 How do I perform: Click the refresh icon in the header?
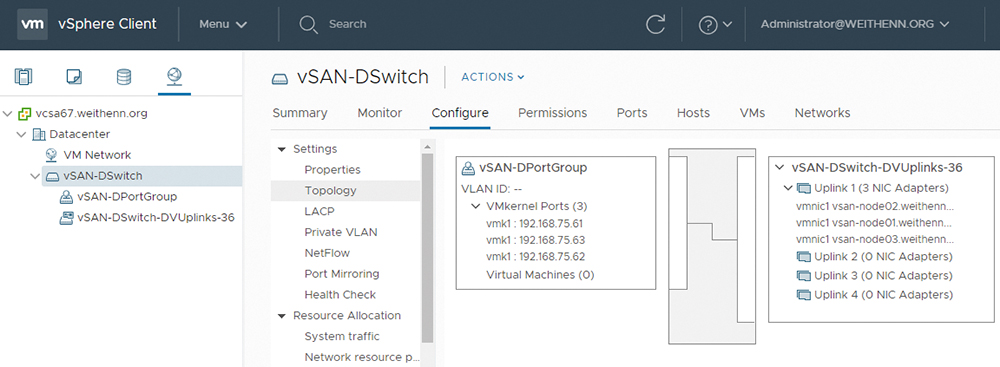(x=655, y=24)
